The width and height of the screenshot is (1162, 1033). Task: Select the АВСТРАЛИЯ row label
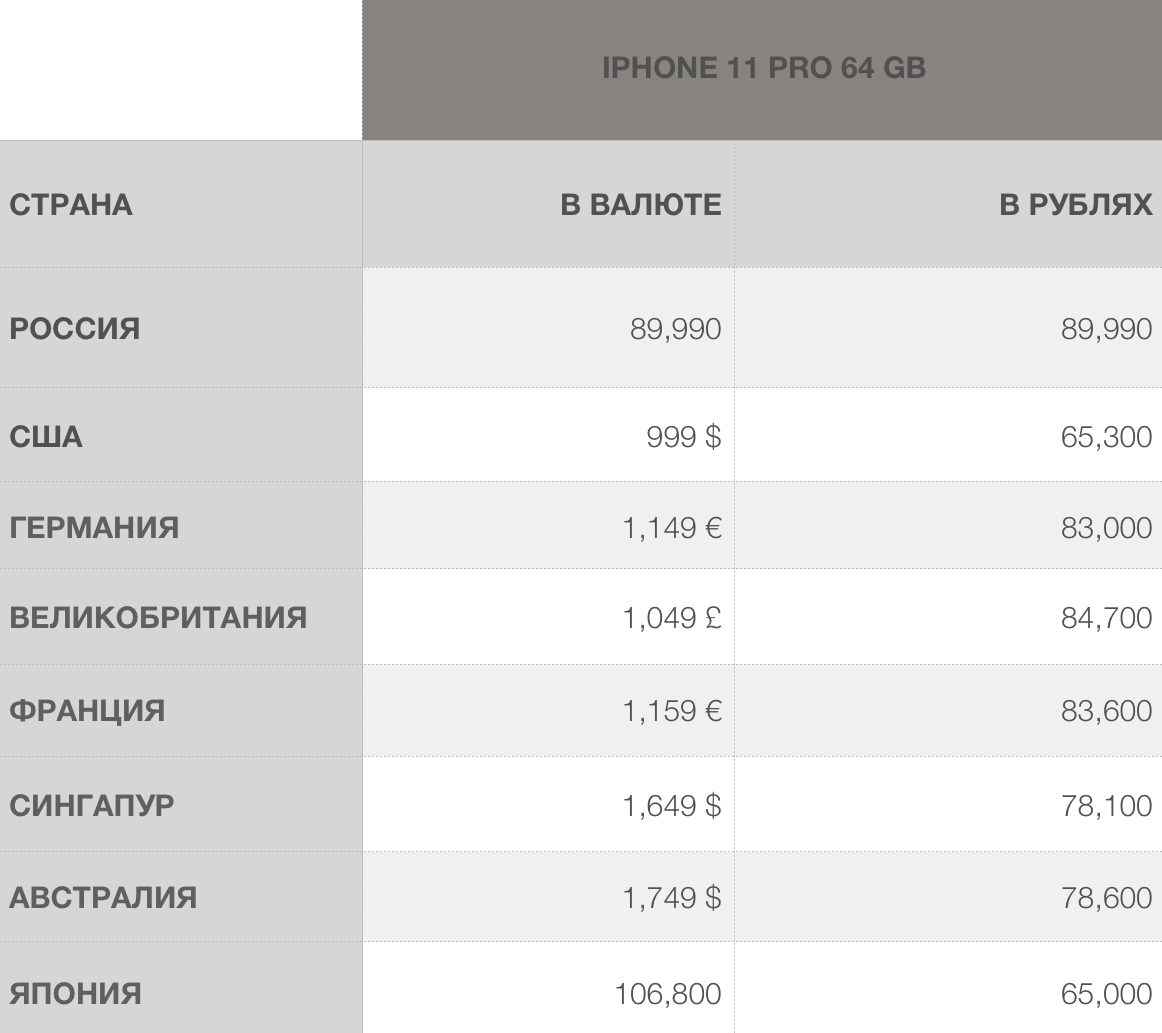(103, 897)
